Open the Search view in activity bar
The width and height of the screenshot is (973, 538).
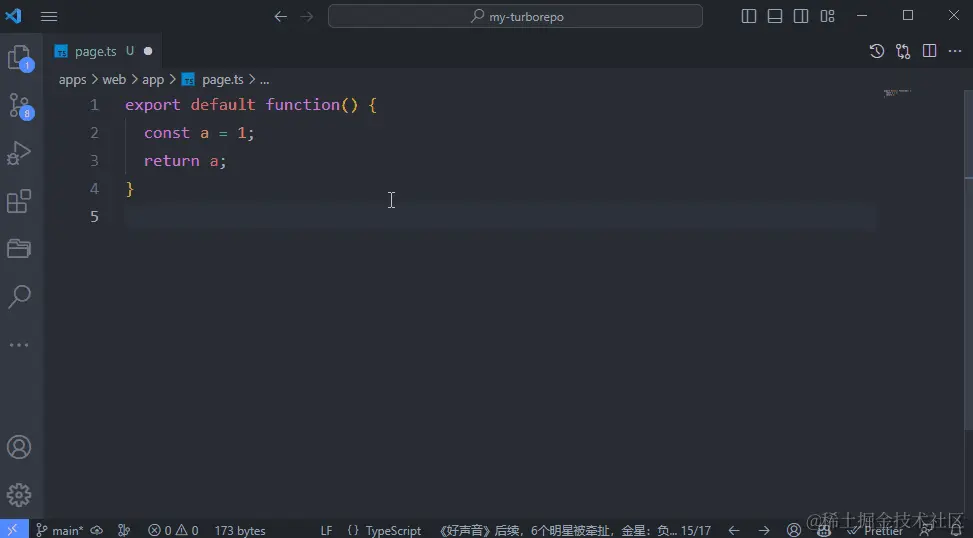[19, 297]
